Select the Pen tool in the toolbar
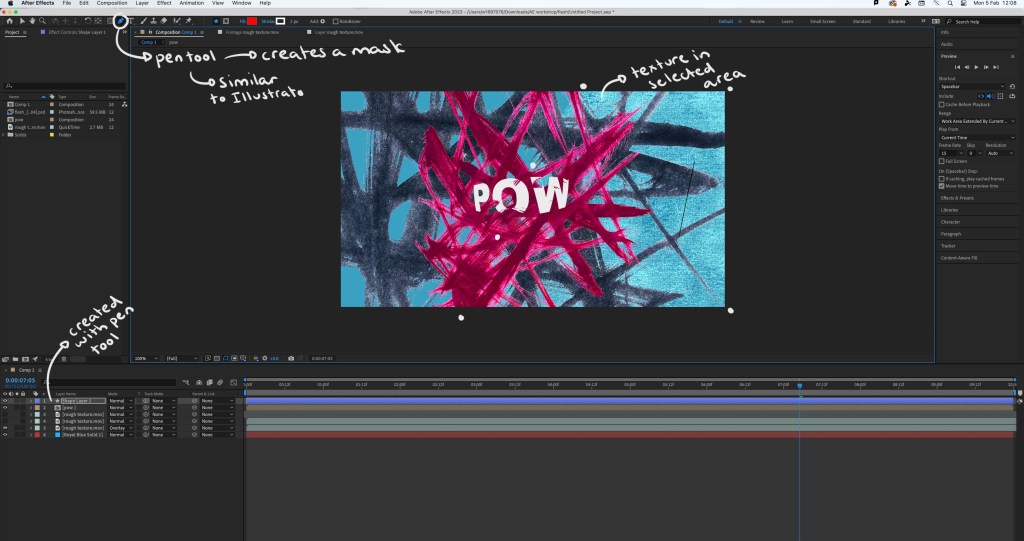 coord(121,20)
